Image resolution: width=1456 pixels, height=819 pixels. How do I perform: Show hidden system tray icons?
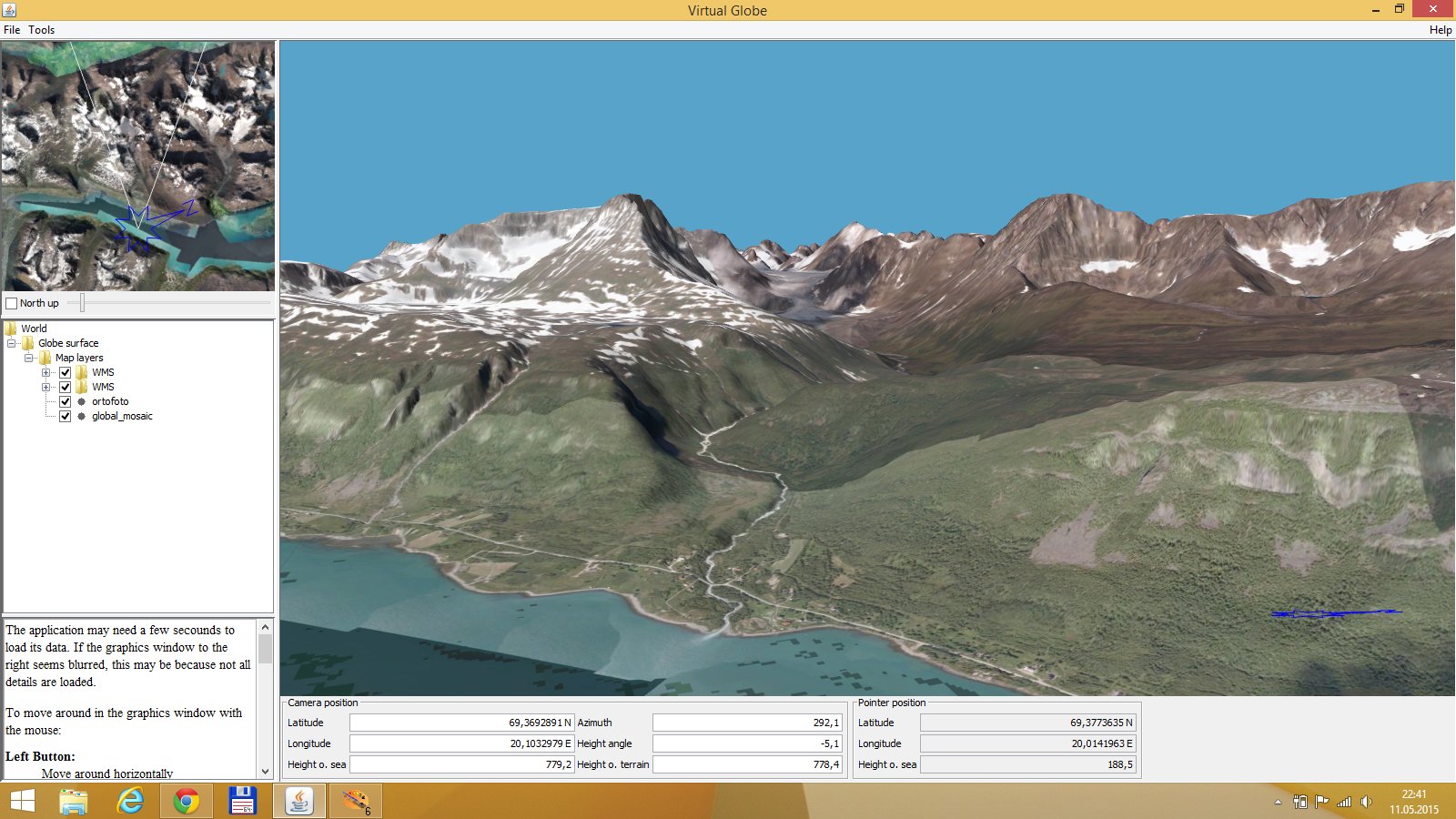(1278, 802)
